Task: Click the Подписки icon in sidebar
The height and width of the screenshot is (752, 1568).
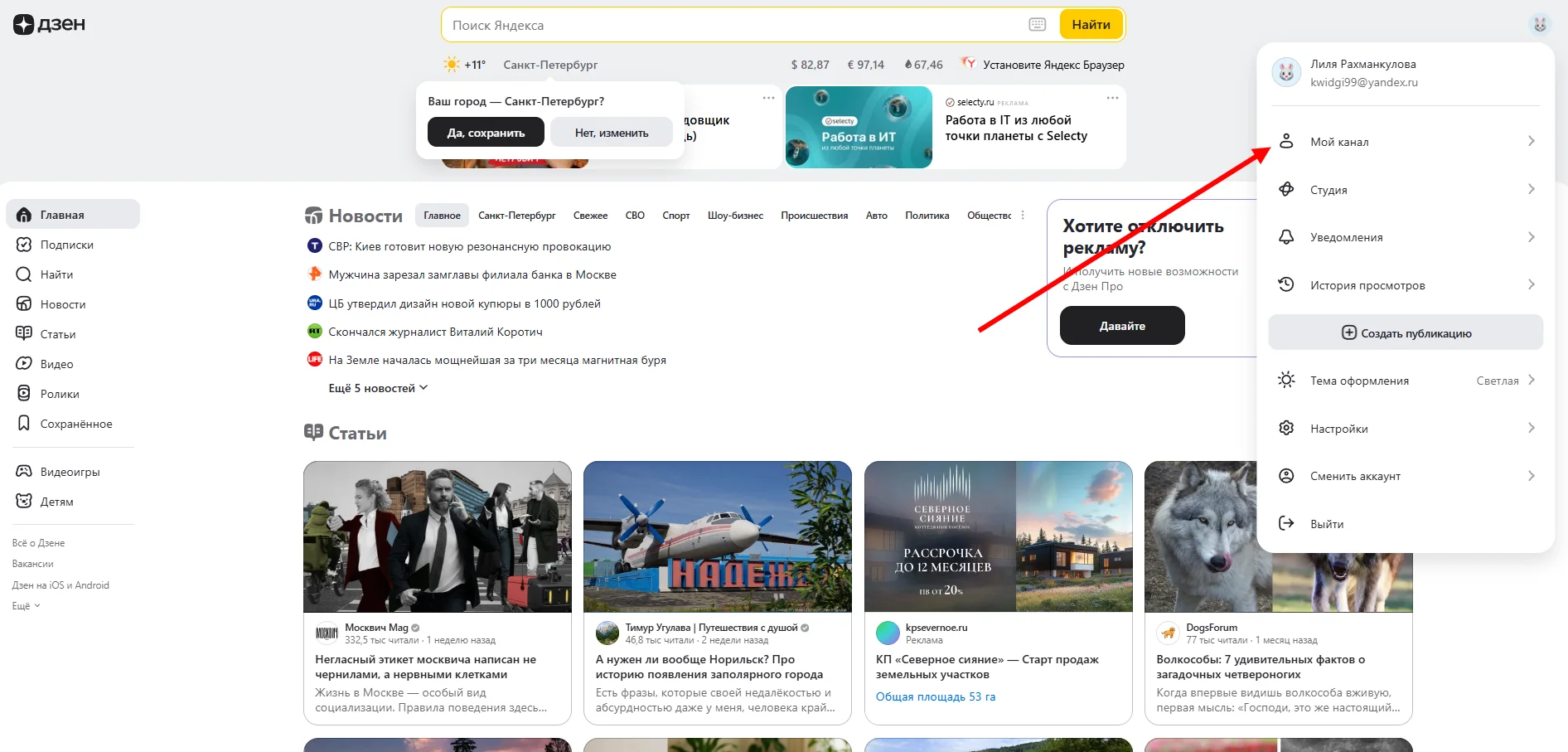Action: pyautogui.click(x=24, y=245)
